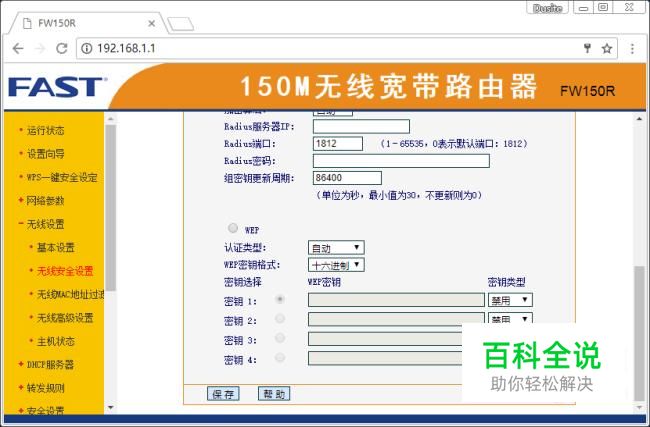
Task: Close the FW150R tab
Action: click(x=152, y=24)
